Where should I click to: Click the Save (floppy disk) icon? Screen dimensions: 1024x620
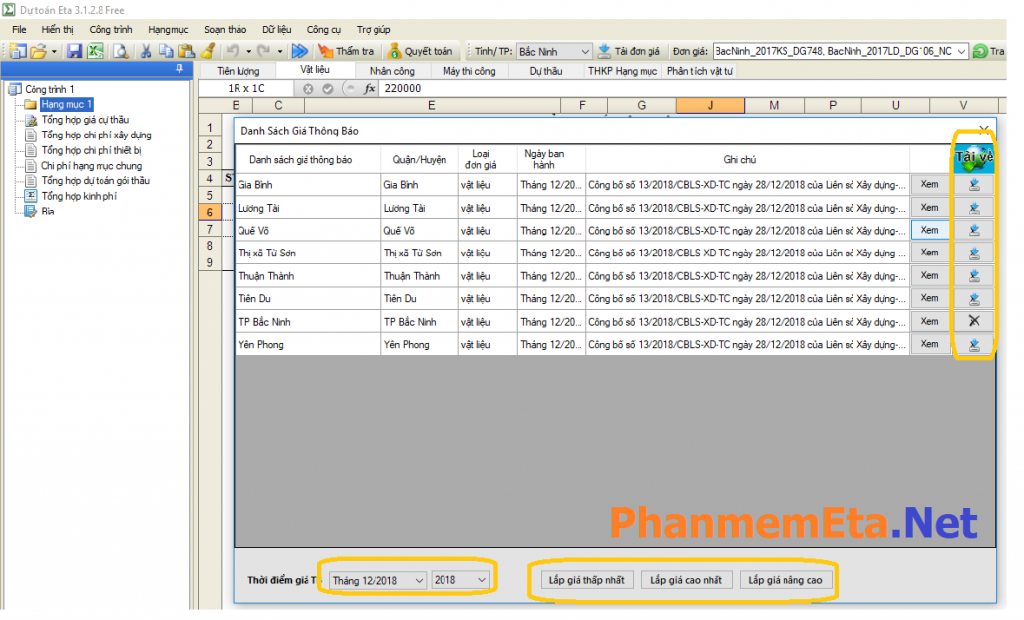[75, 51]
